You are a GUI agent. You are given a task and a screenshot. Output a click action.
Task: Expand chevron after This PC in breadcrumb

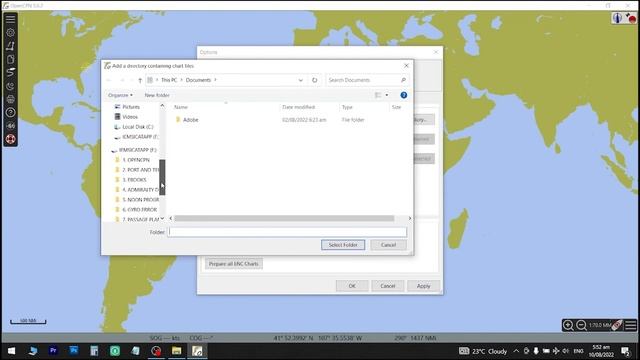click(x=182, y=80)
